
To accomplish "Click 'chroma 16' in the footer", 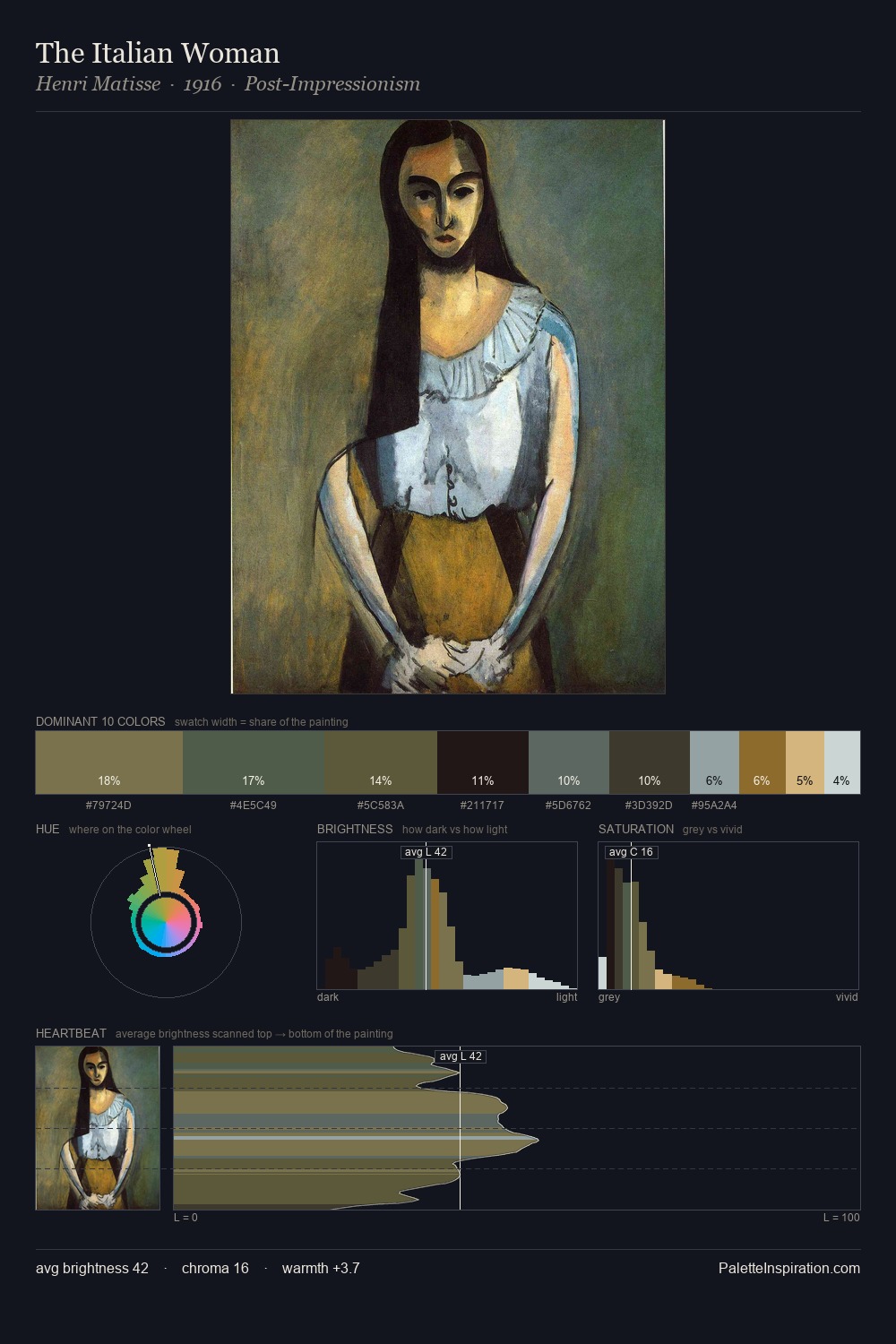I will 215,1268.
